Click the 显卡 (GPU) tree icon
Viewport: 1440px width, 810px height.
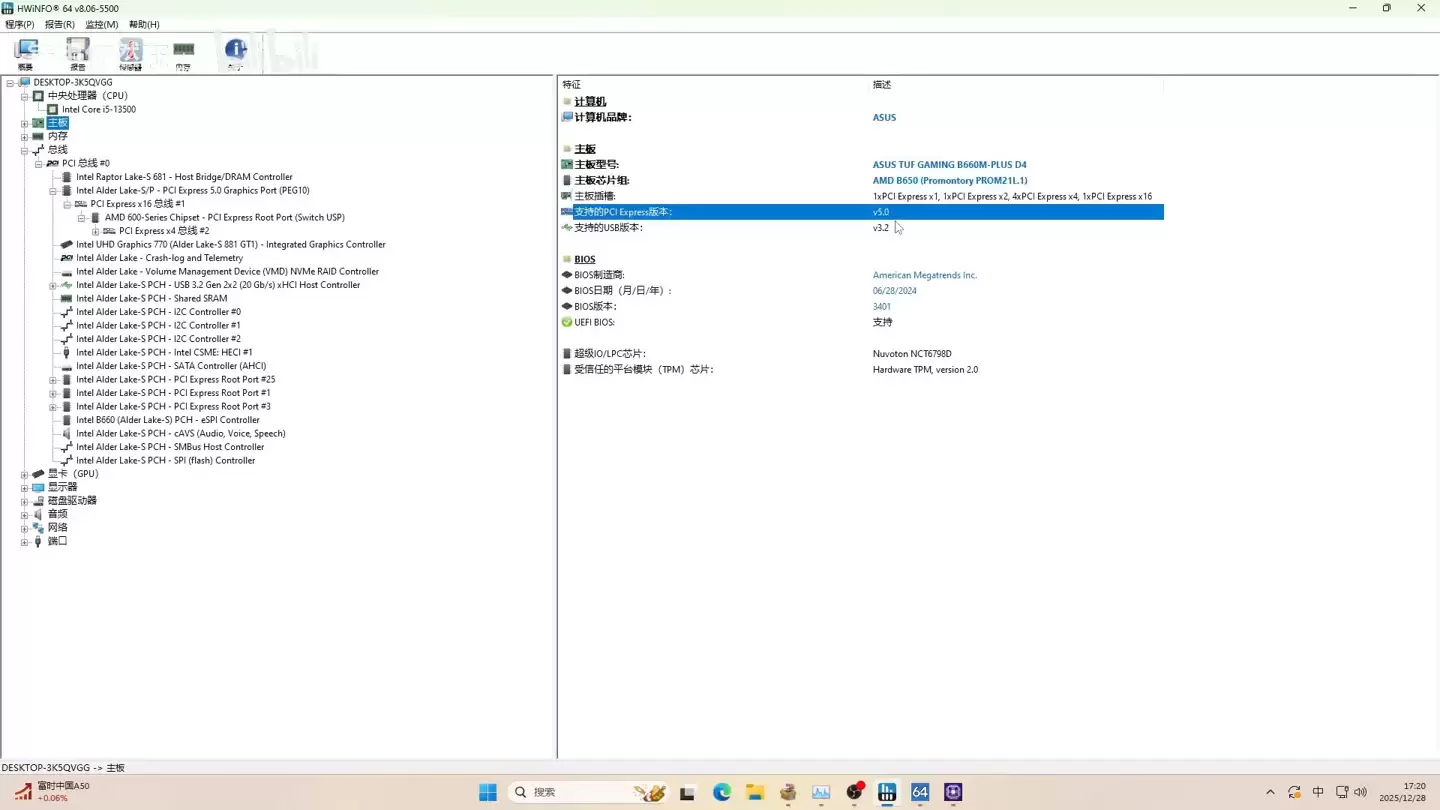pyautogui.click(x=38, y=473)
